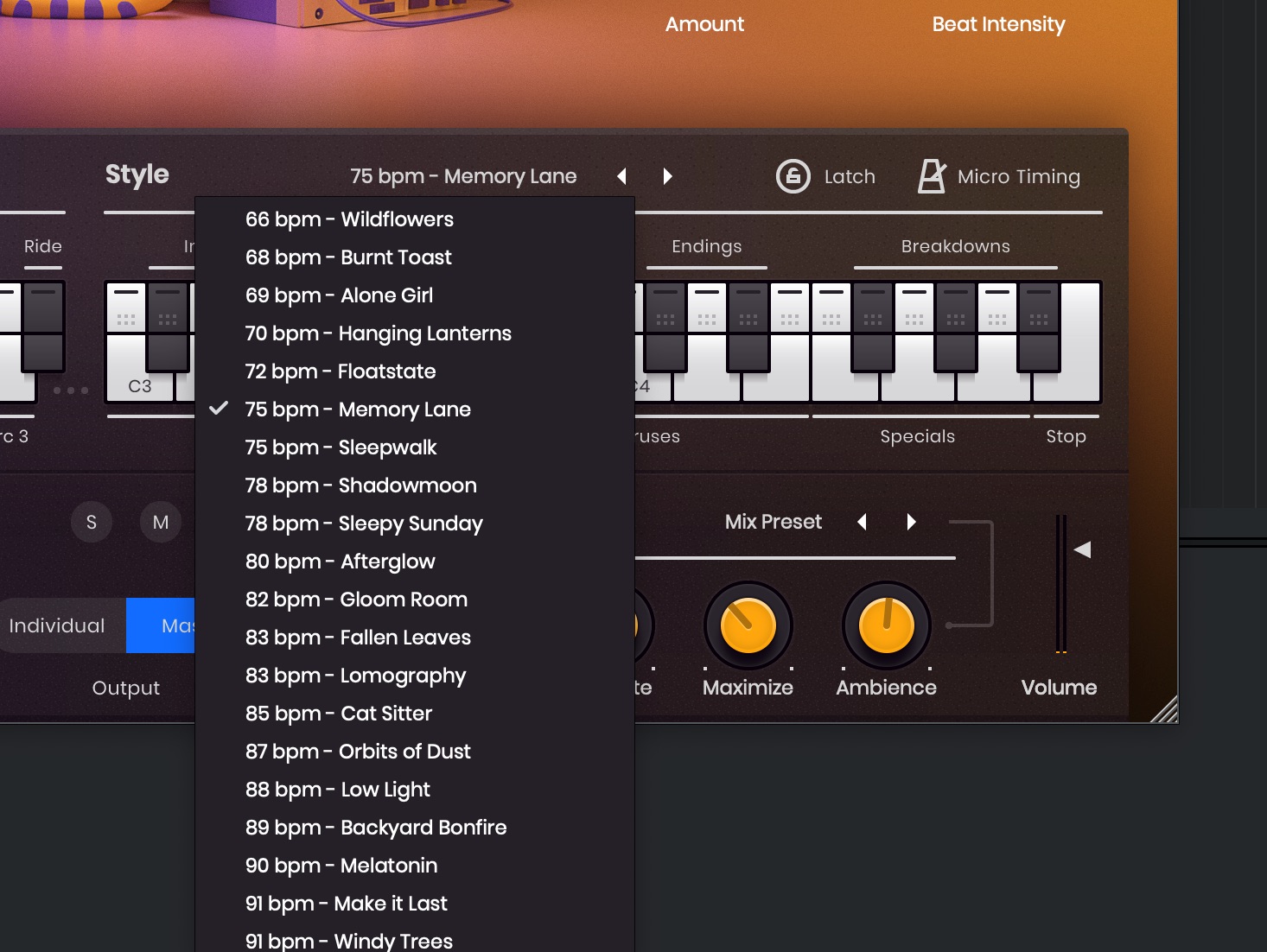Open the Style dropdown
1267x952 pixels.
pyautogui.click(x=463, y=175)
